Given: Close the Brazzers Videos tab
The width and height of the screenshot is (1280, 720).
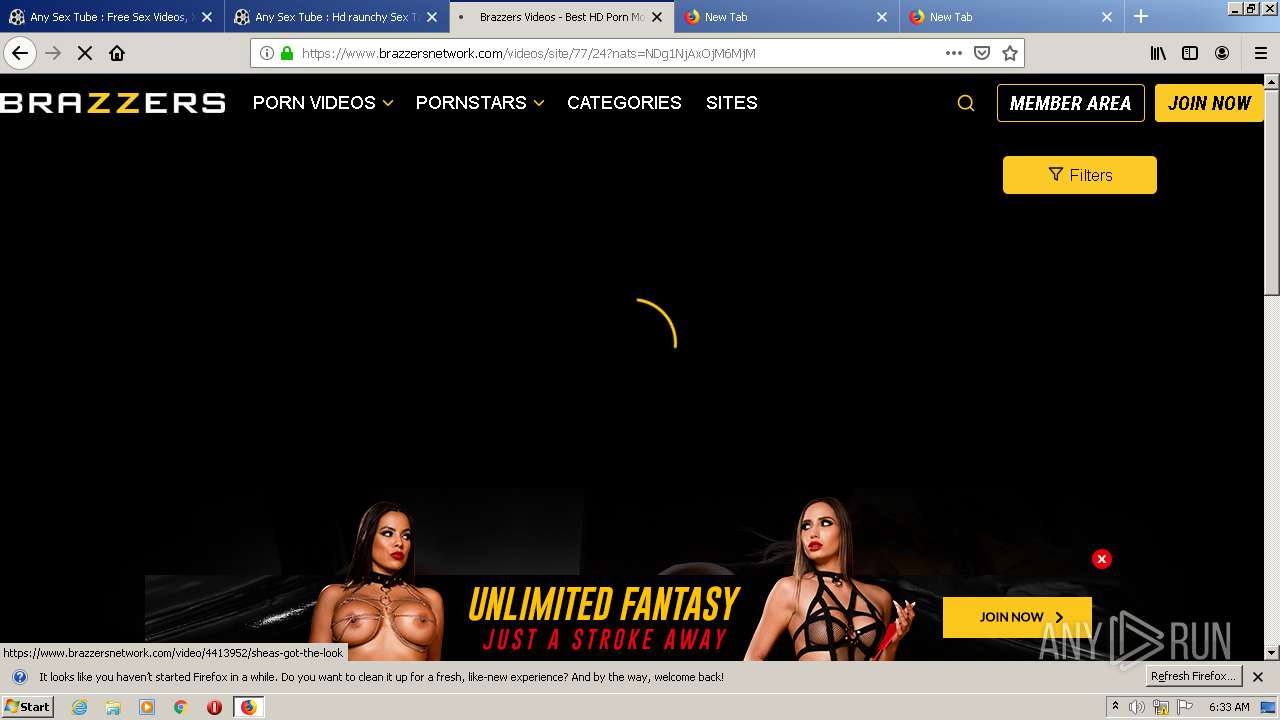Looking at the screenshot, I should click(x=657, y=17).
